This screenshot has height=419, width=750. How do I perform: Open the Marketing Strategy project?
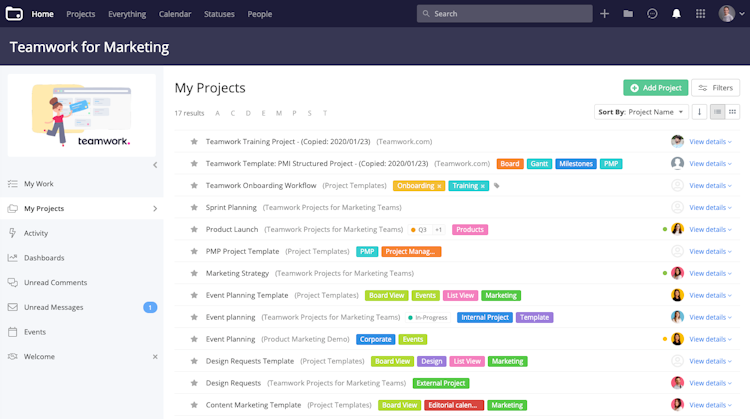point(237,274)
